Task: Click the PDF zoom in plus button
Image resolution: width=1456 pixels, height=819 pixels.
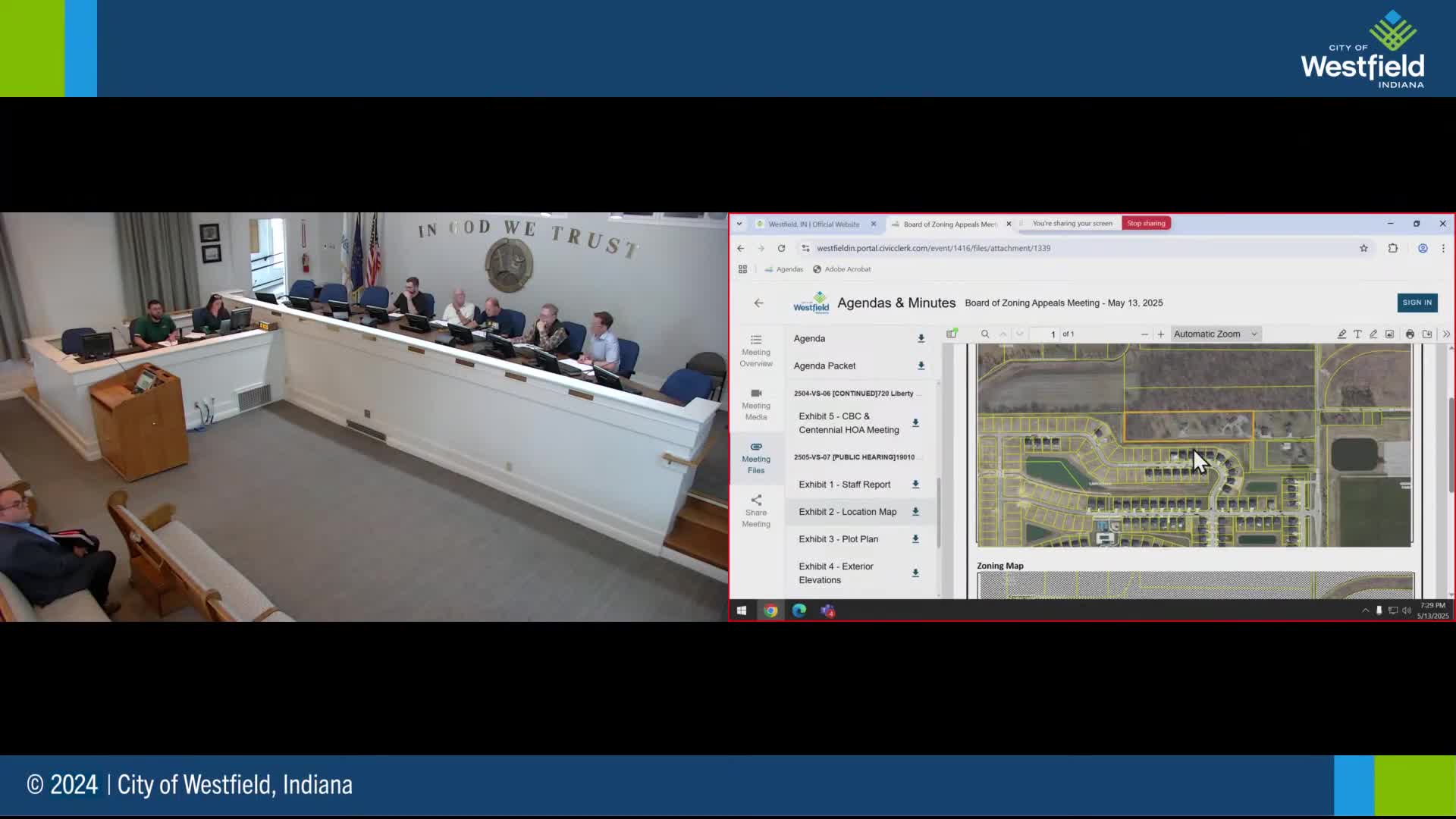Action: coord(1161,334)
